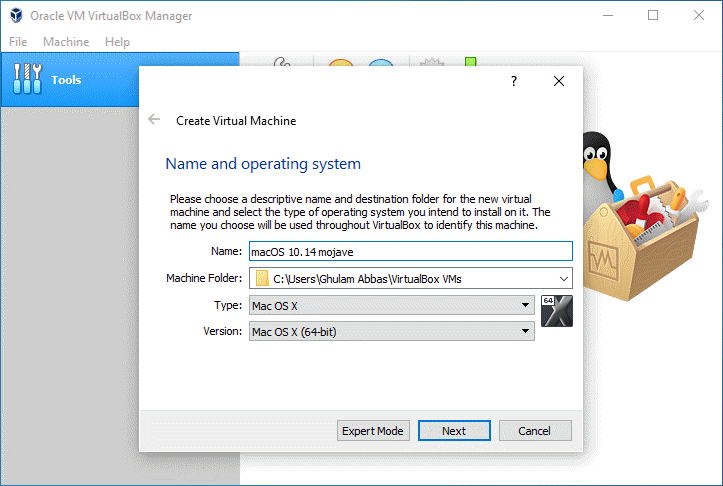Click the Name field with macOS 10.14 mojave
The height and width of the screenshot is (486, 723).
click(x=411, y=252)
